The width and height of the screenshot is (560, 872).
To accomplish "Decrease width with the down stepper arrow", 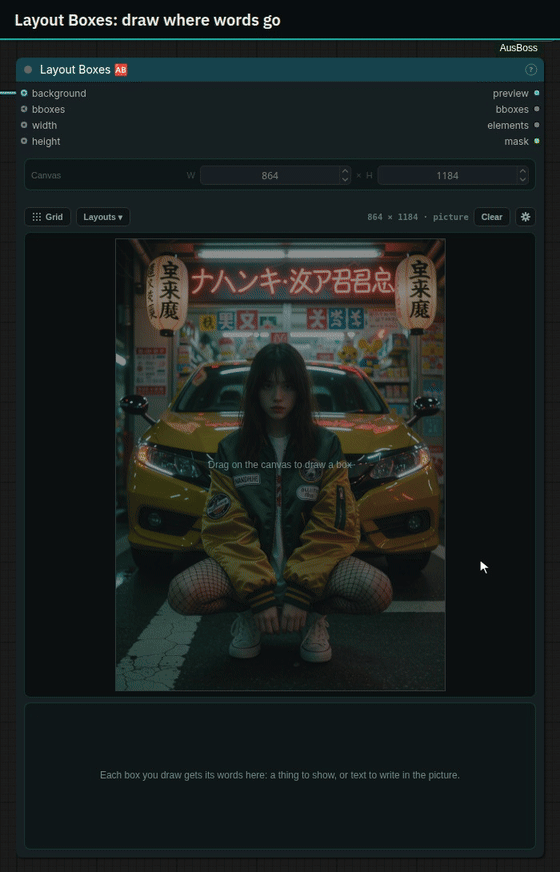I will point(345,180).
